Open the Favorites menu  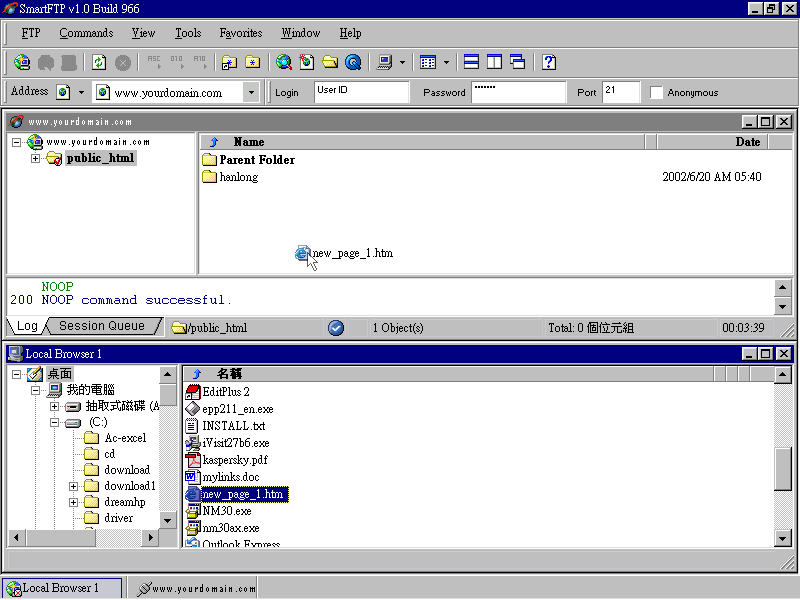click(241, 33)
